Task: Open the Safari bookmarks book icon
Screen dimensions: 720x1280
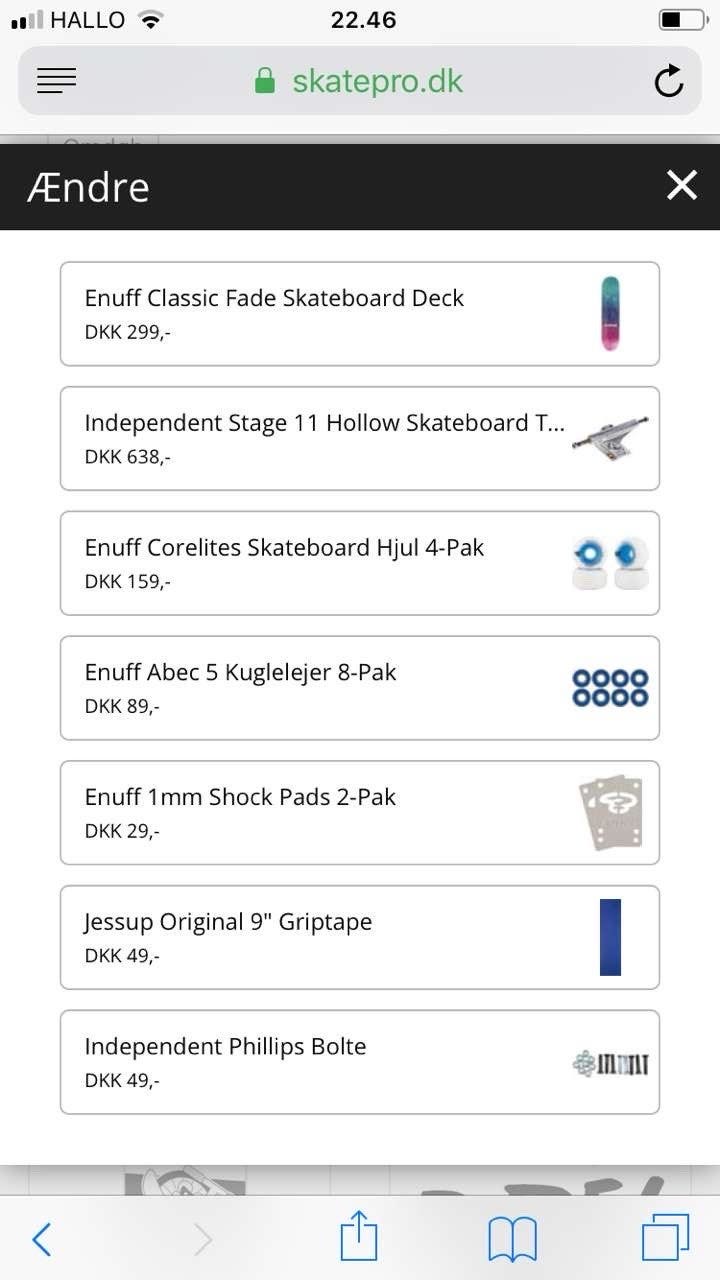Action: click(512, 1240)
